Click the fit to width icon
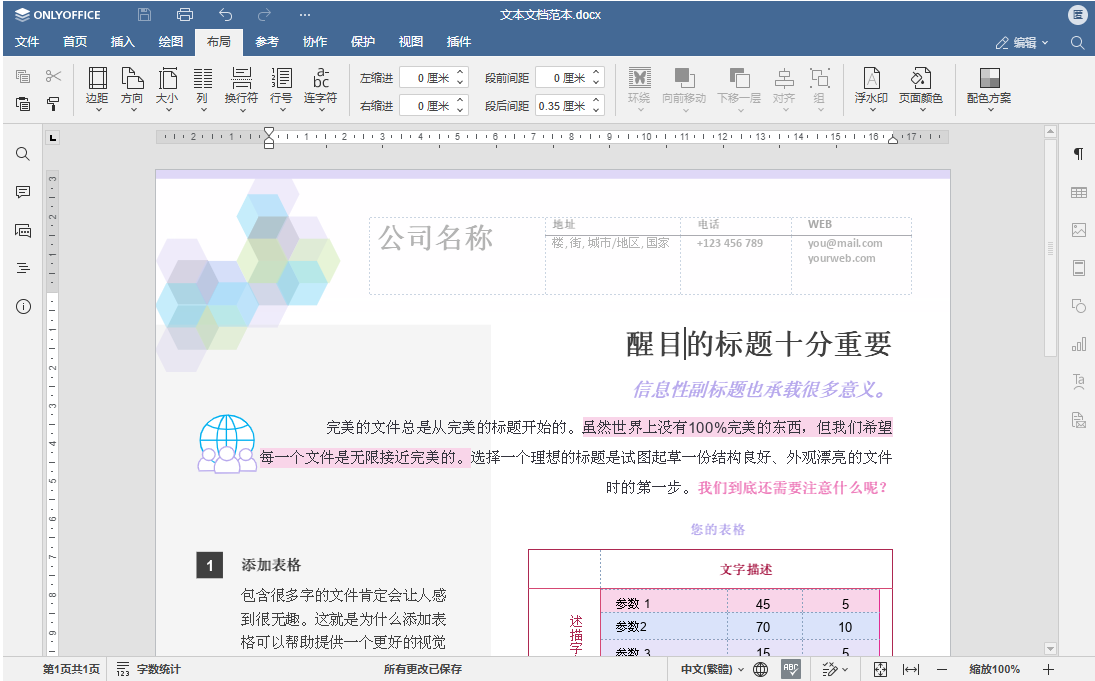This screenshot has height=681, width=1095. tap(911, 669)
